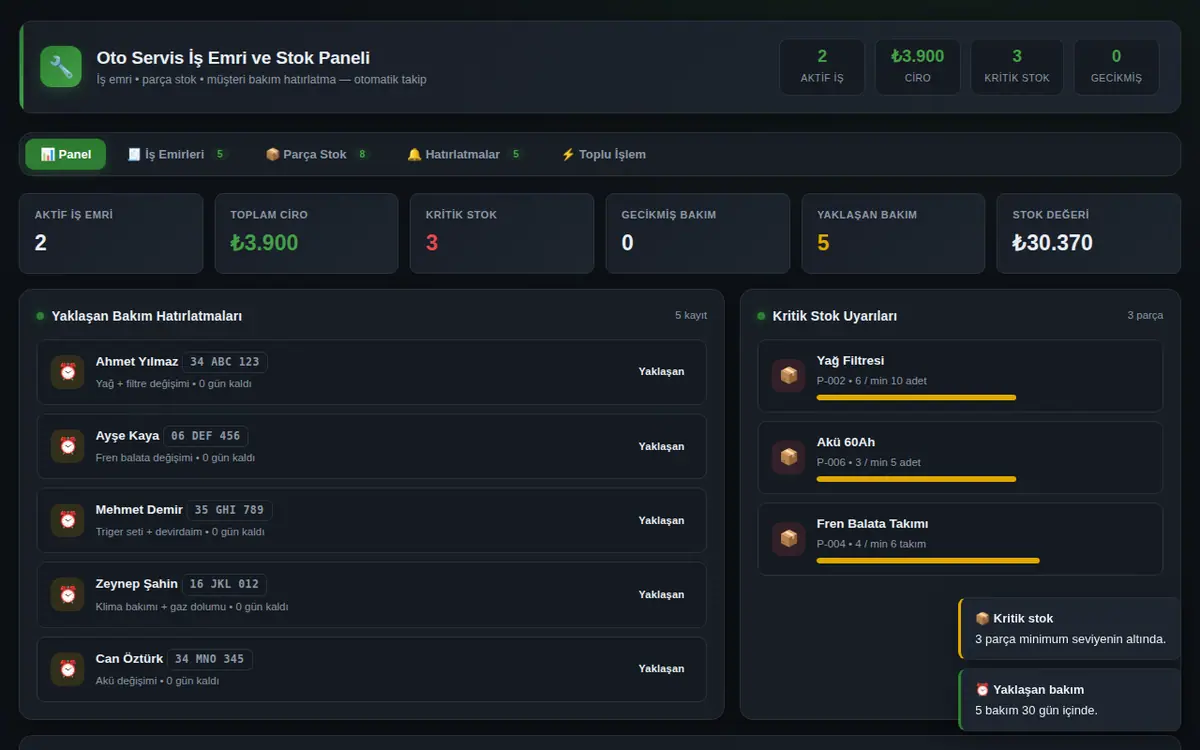Click header Kritik Stok counter box
The width and height of the screenshot is (1200, 750).
[x=1017, y=67]
